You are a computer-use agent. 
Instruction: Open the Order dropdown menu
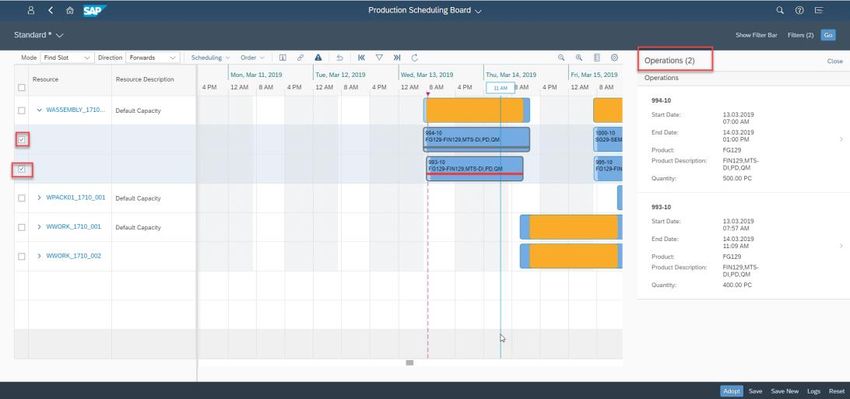point(252,57)
